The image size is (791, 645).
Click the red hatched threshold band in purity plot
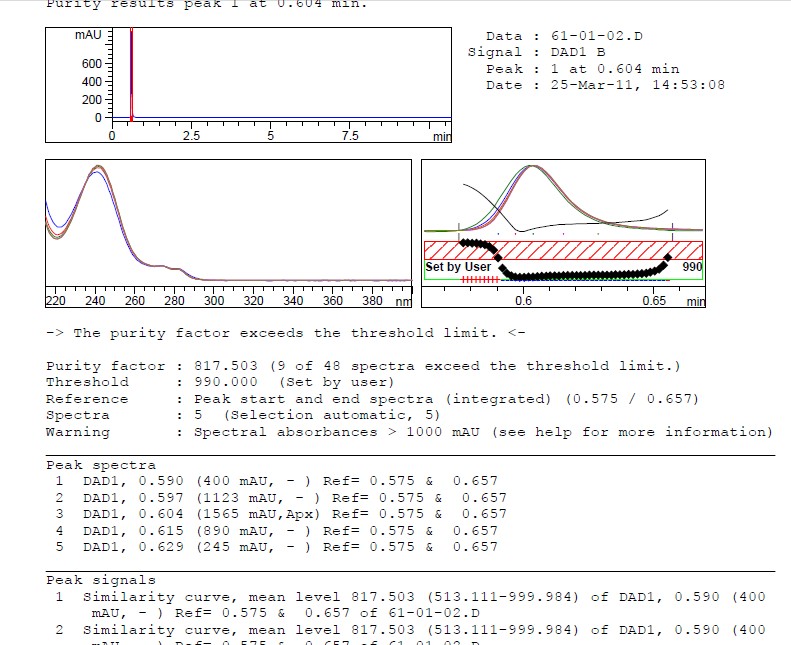[x=563, y=250]
